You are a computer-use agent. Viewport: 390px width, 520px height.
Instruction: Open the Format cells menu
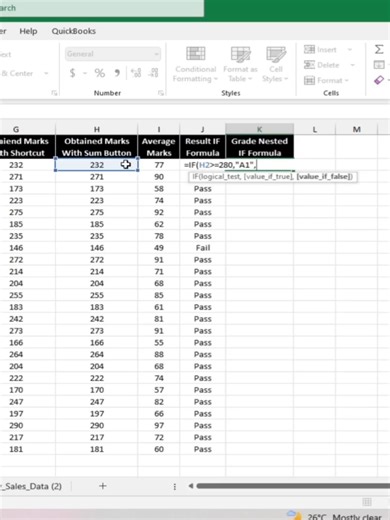326,80
